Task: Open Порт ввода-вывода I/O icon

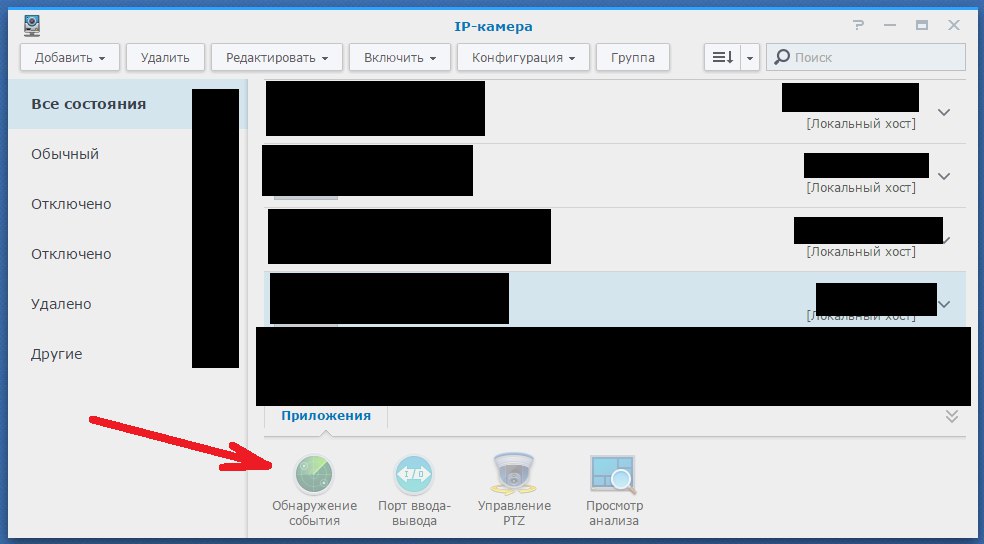Action: [x=414, y=475]
